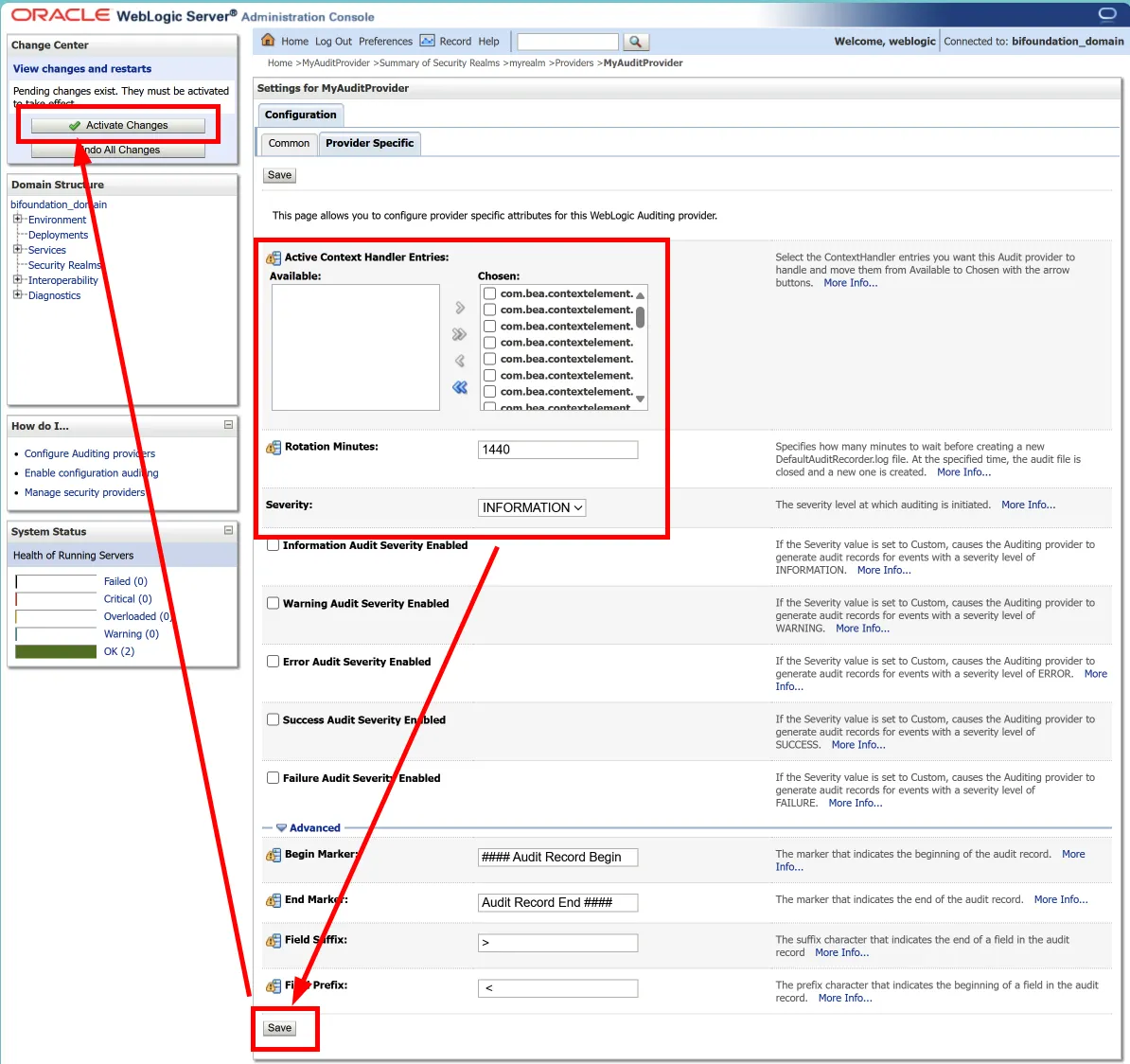1130x1064 pixels.
Task: Expand the Interoperability tree node
Action: 17,279
